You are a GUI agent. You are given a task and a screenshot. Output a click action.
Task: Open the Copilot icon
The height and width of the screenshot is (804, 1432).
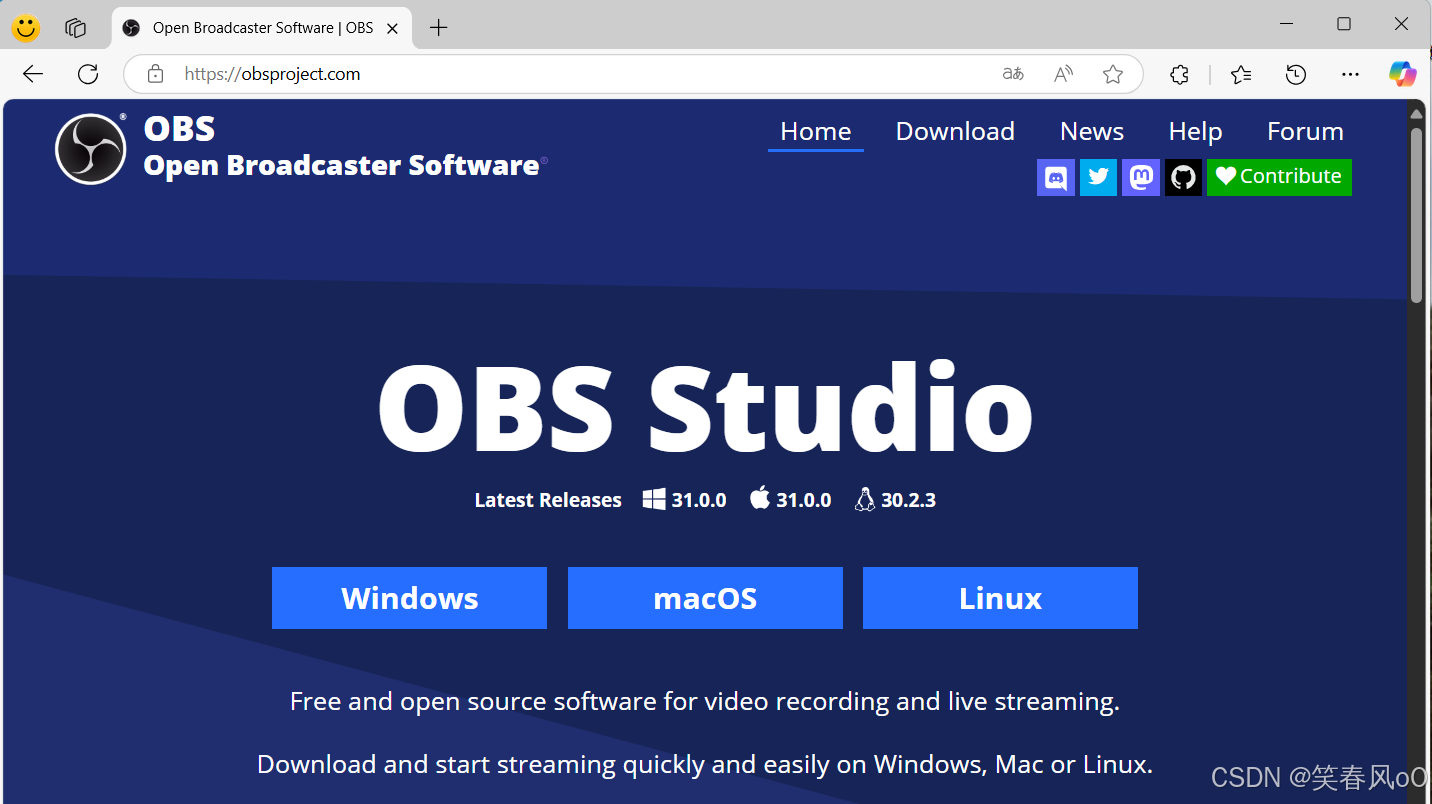tap(1402, 74)
